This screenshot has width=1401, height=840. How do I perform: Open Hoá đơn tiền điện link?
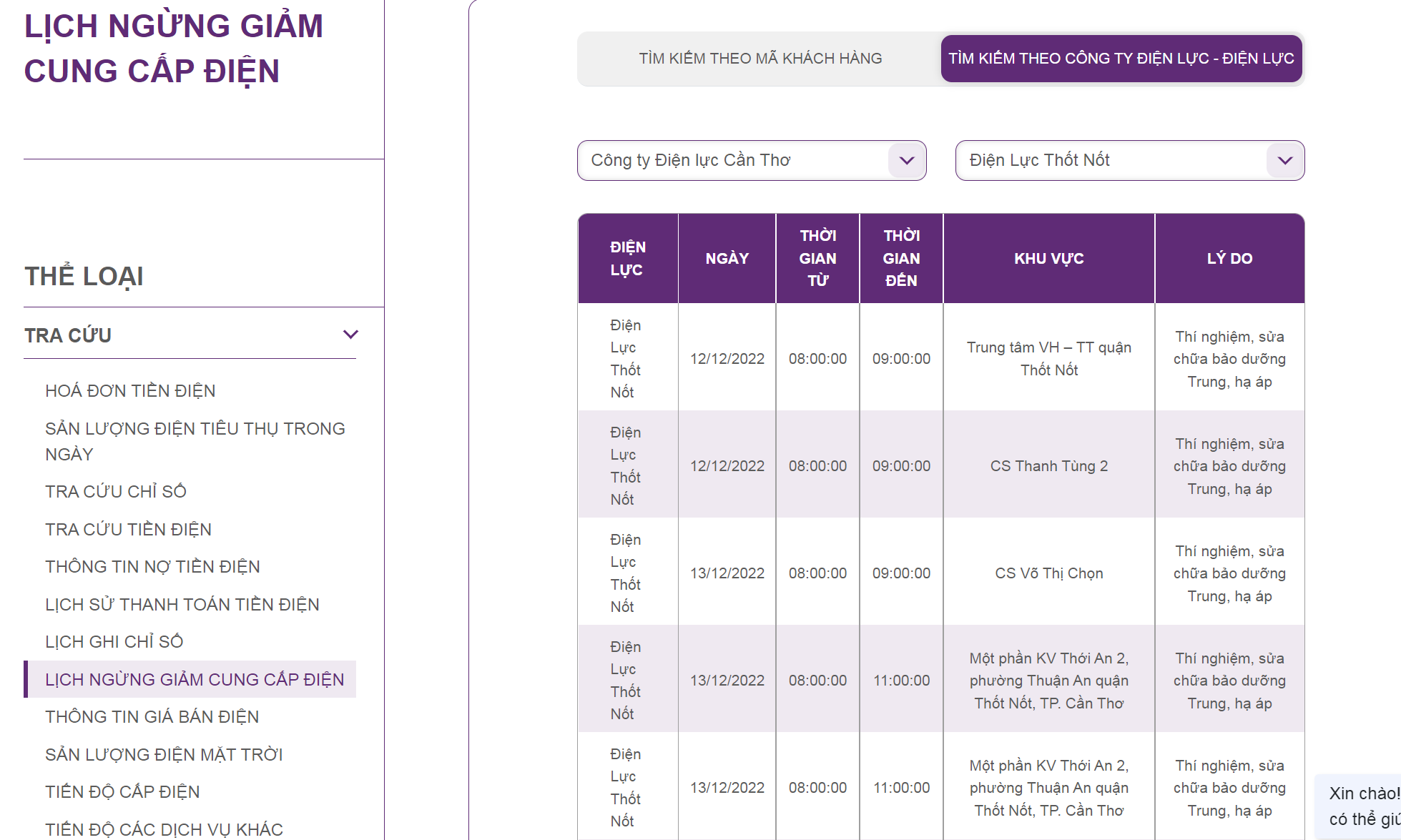tap(130, 391)
